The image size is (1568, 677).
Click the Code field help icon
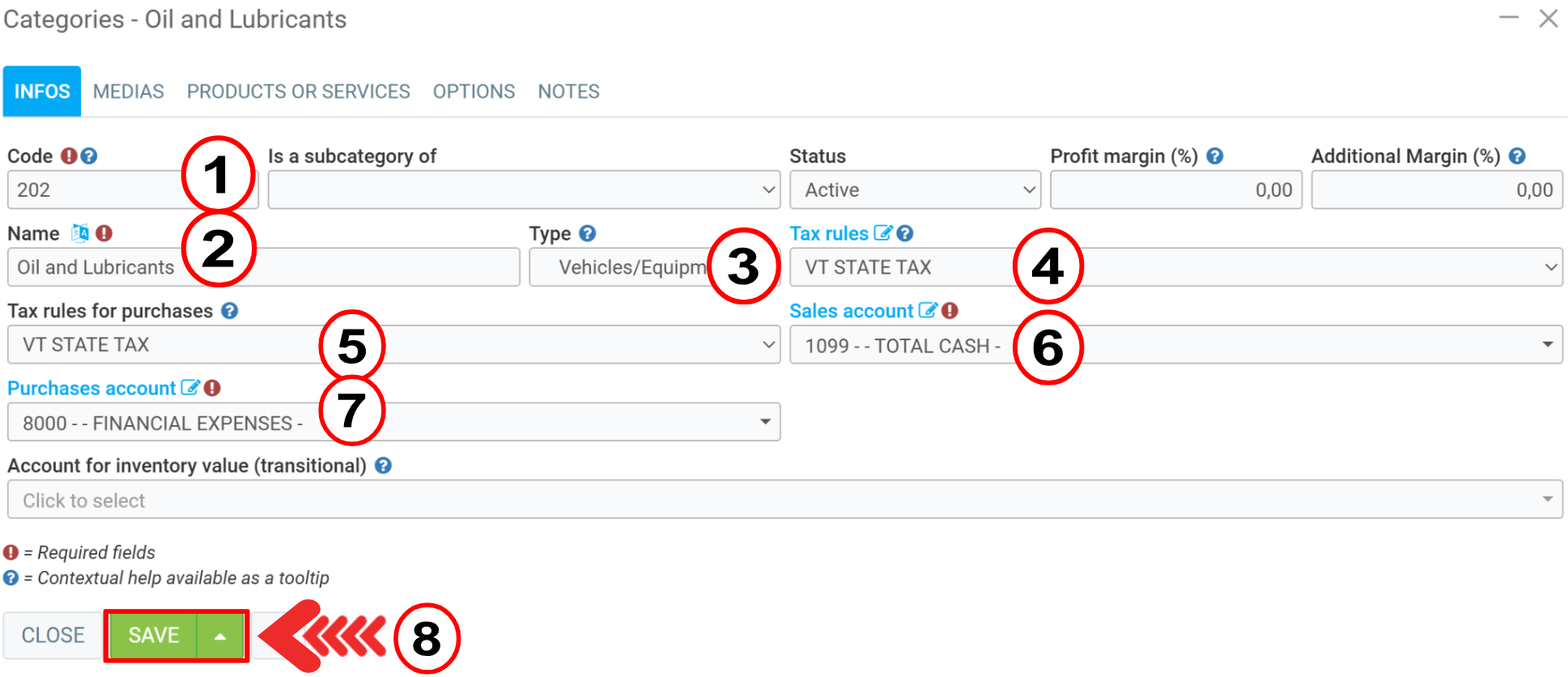click(89, 156)
